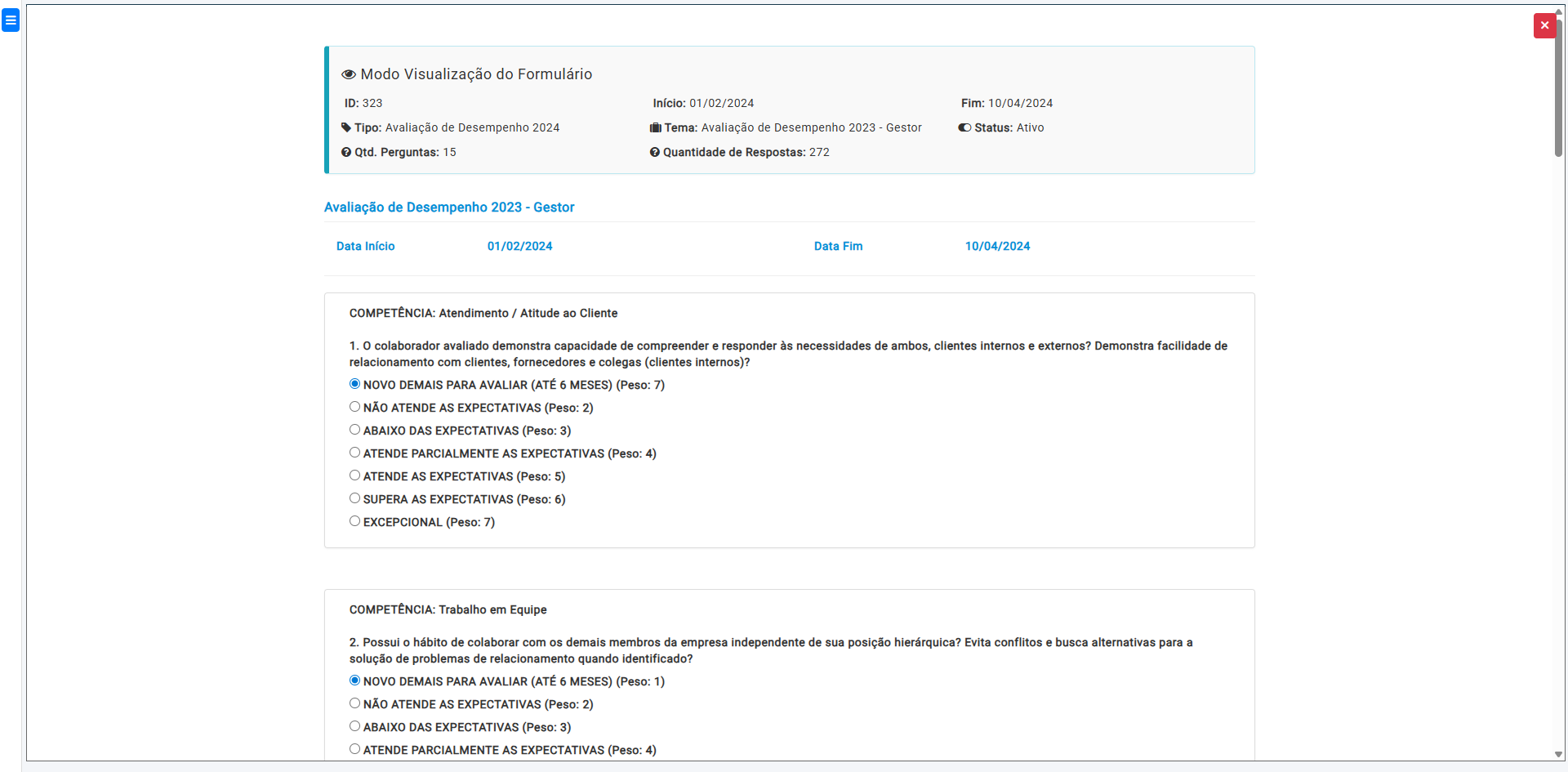Select NÃO ATENDE AS EXPECTATIVAS in question 2

click(355, 703)
